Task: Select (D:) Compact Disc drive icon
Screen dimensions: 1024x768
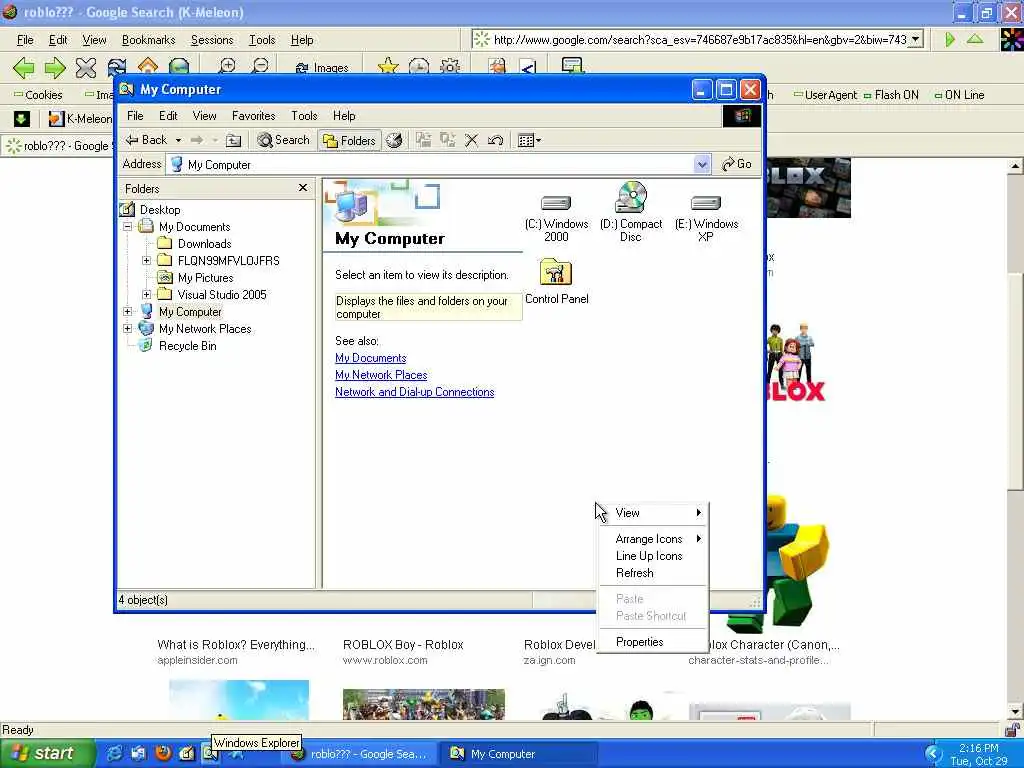Action: [631, 212]
